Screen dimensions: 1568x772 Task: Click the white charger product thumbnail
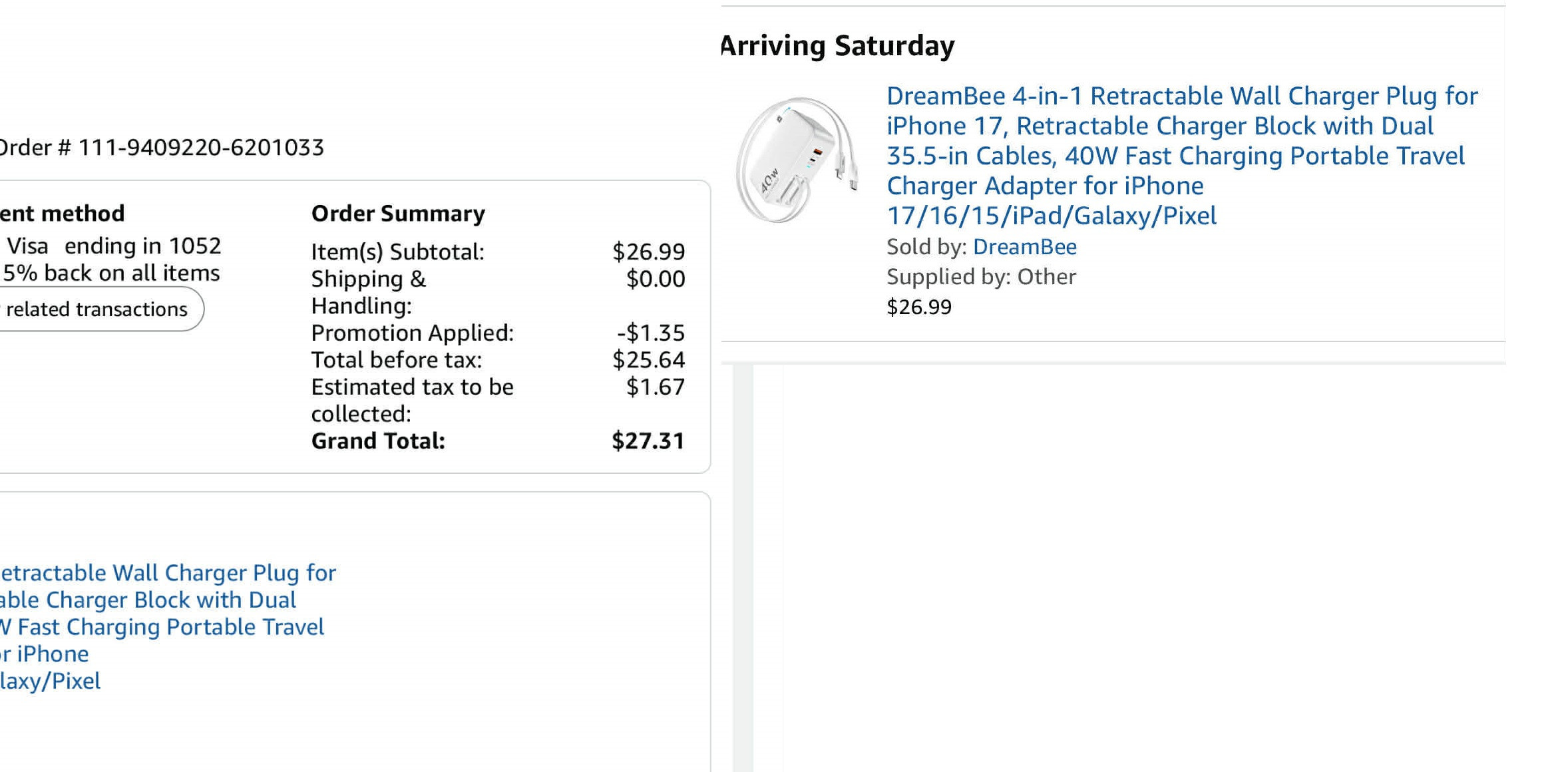(x=797, y=160)
